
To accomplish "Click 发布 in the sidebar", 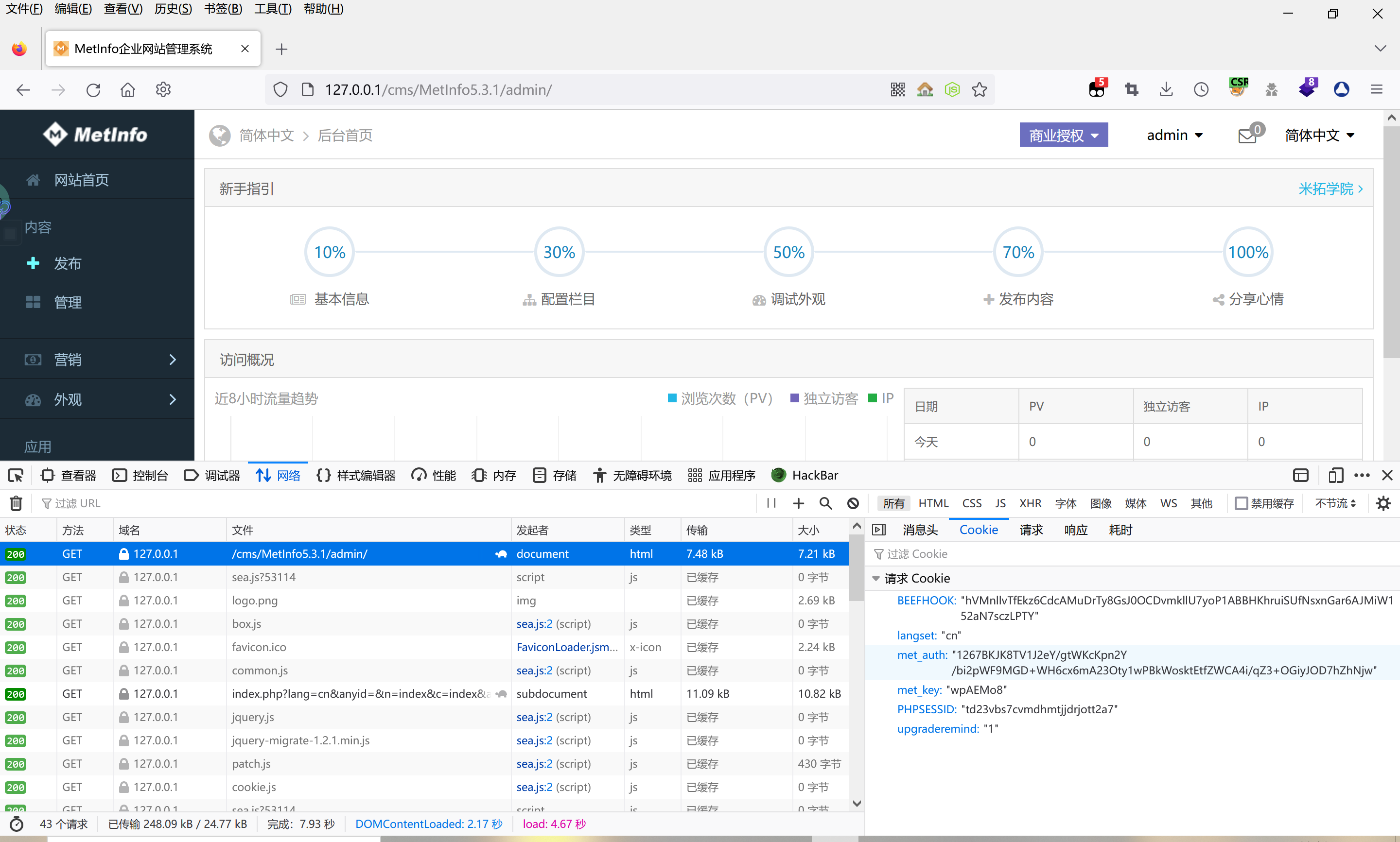I will 67,263.
